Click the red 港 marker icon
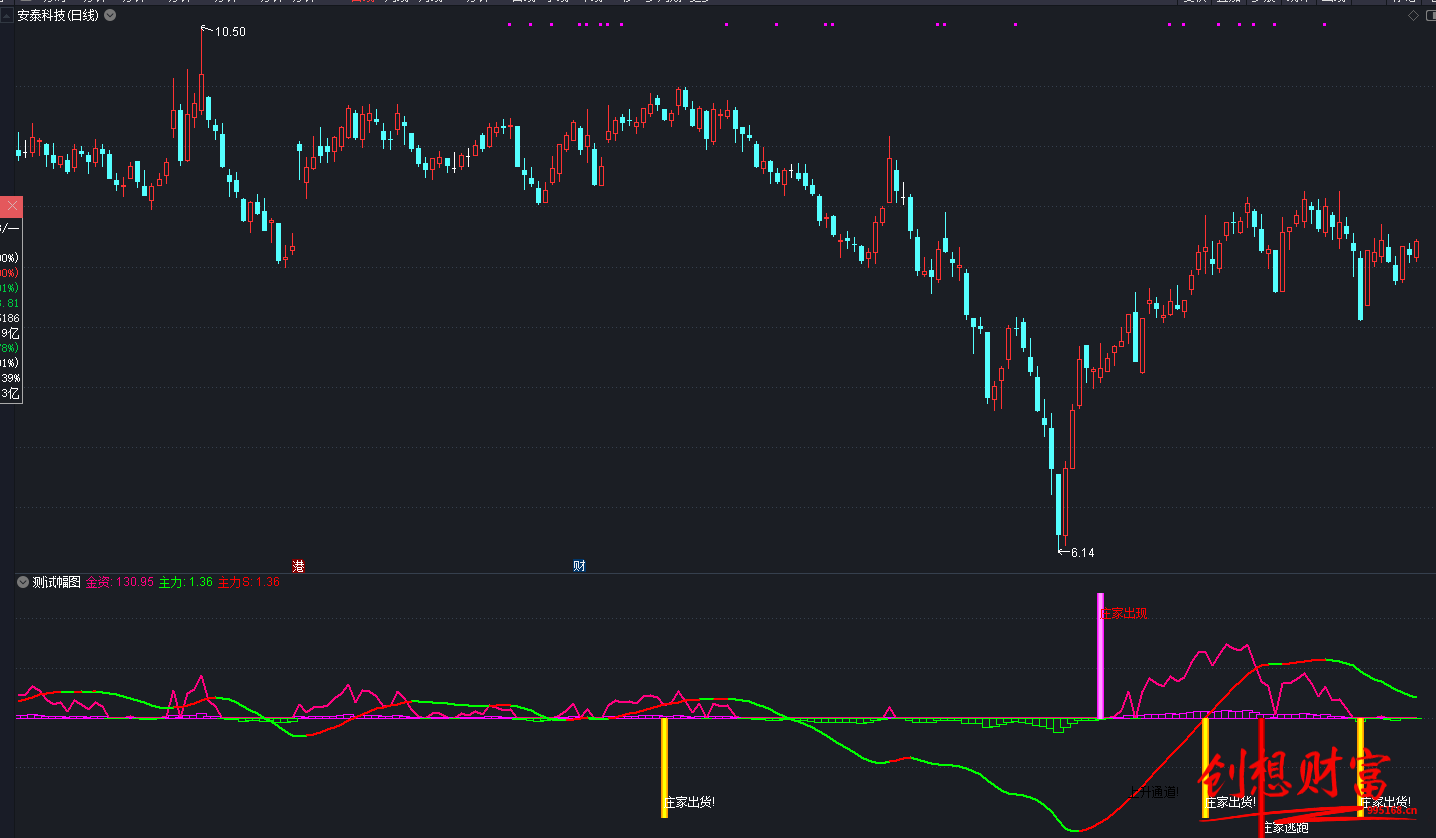Screen dimensions: 1436x838 click(298, 566)
